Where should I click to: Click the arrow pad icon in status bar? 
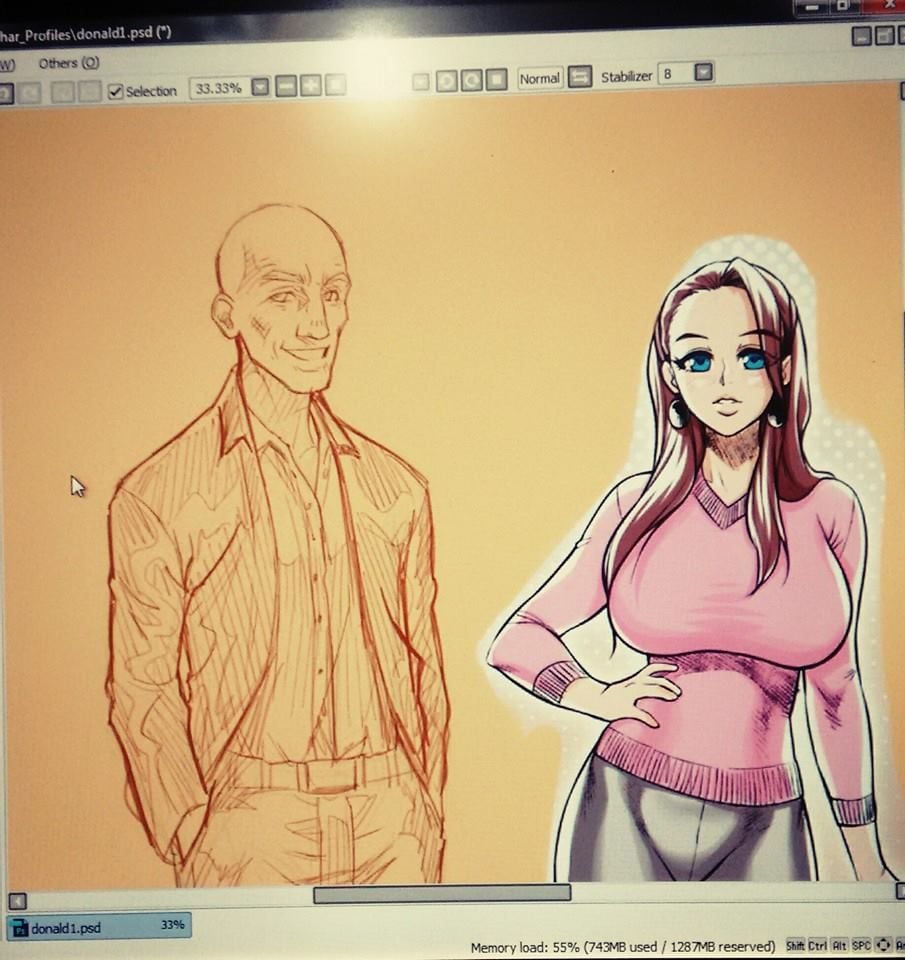click(x=881, y=943)
